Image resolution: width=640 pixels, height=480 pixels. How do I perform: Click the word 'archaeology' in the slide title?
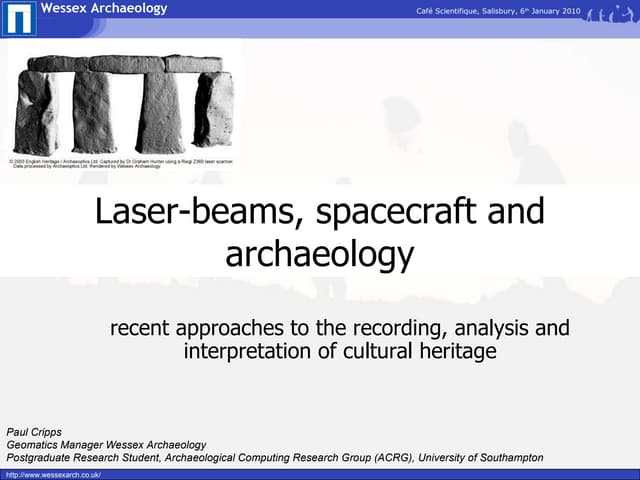pos(319,254)
